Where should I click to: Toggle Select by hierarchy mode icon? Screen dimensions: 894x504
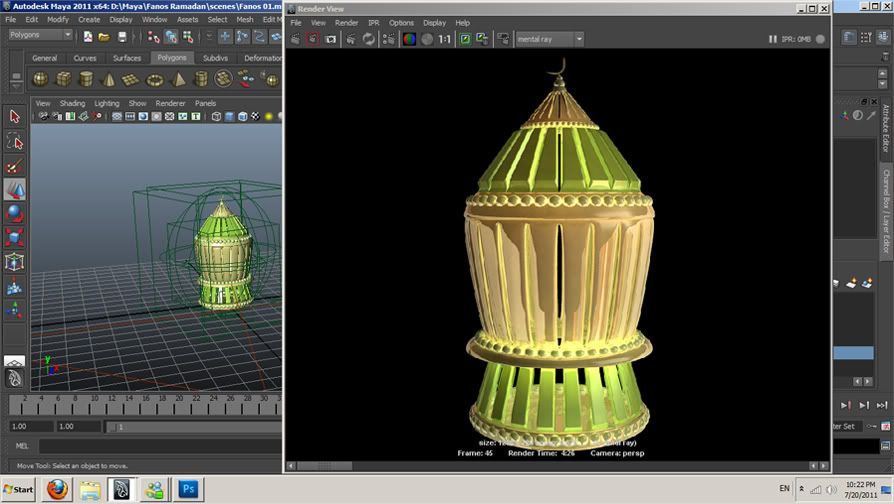[x=154, y=37]
